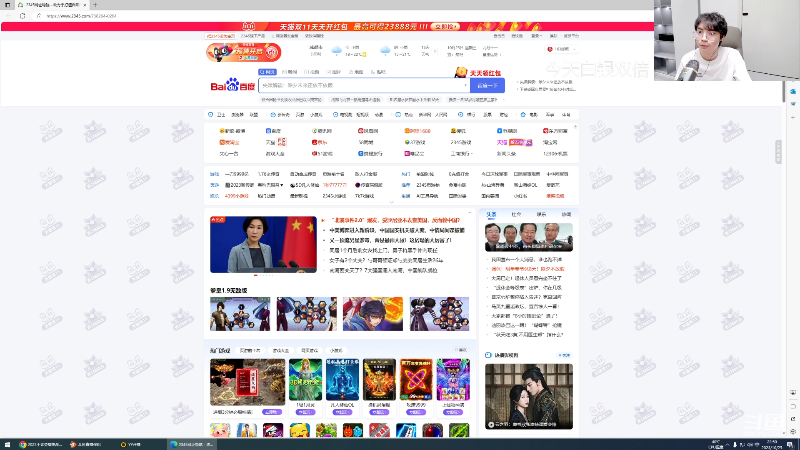Viewport: 800px width, 450px height.
Task: Open the four-men news photo in right panel
Action: pos(529,237)
